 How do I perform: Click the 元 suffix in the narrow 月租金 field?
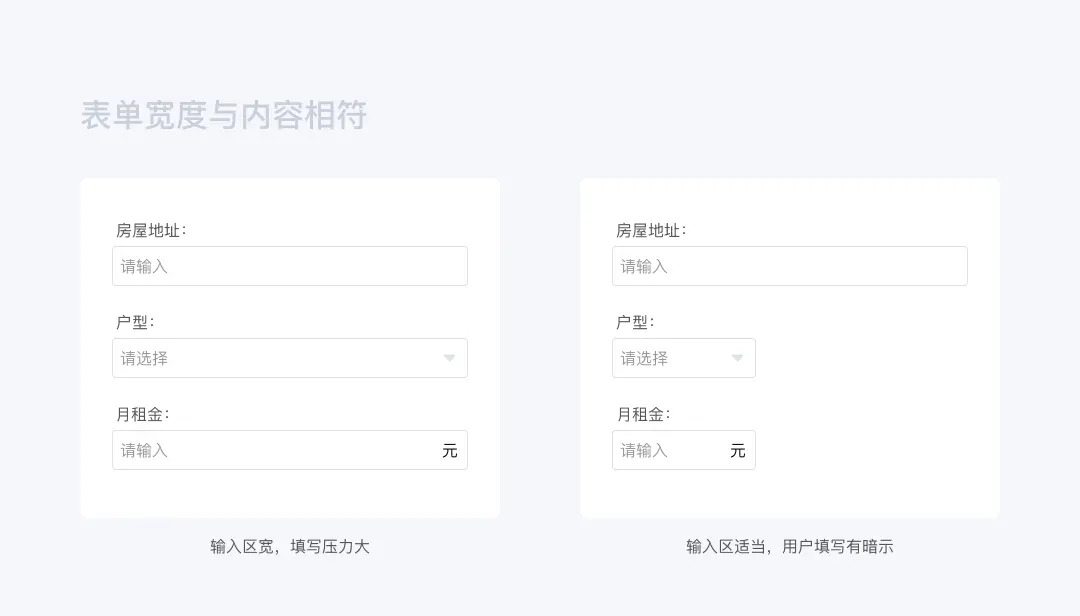738,451
